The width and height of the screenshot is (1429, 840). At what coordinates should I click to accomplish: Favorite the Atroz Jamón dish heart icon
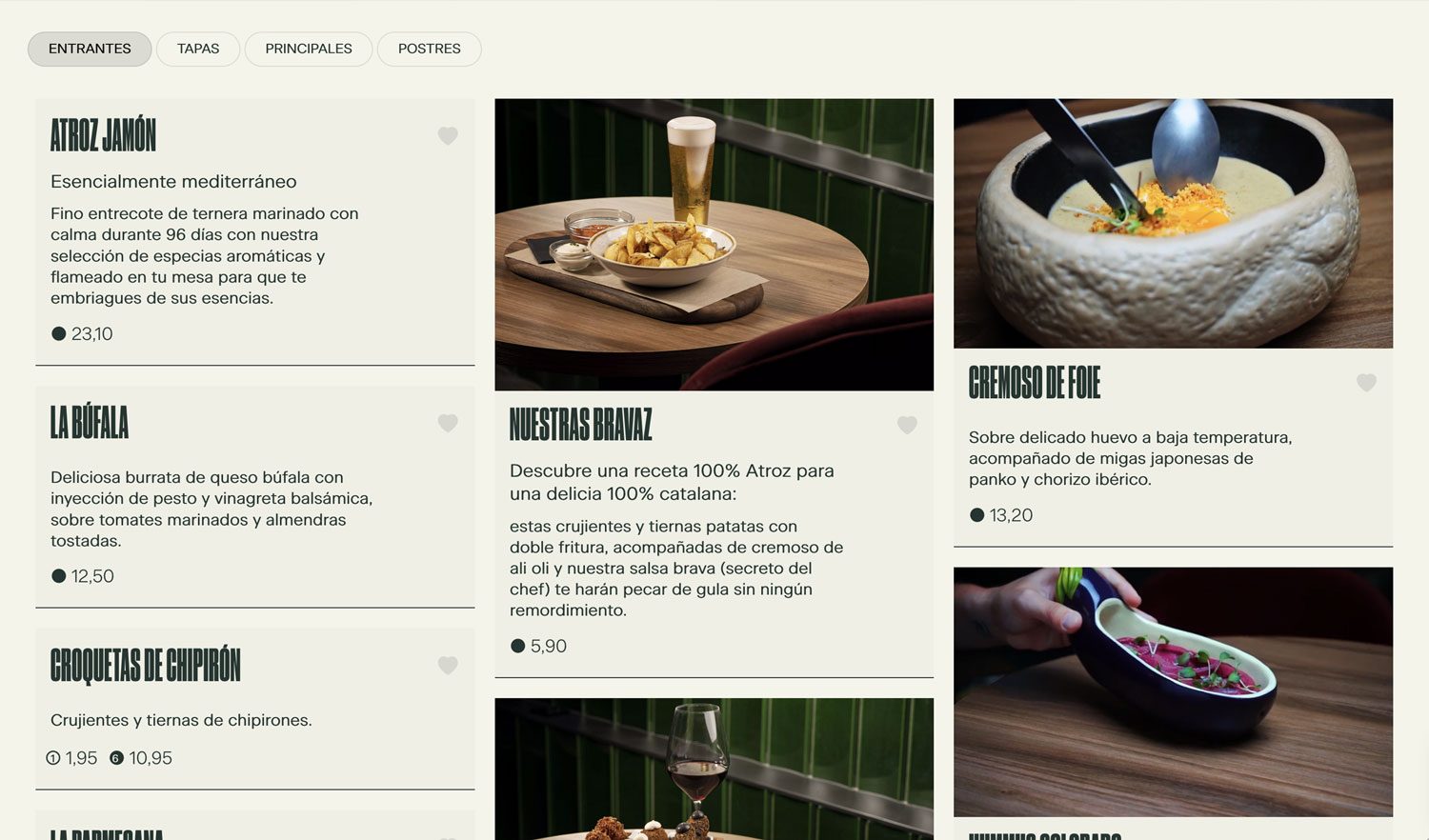tap(448, 136)
